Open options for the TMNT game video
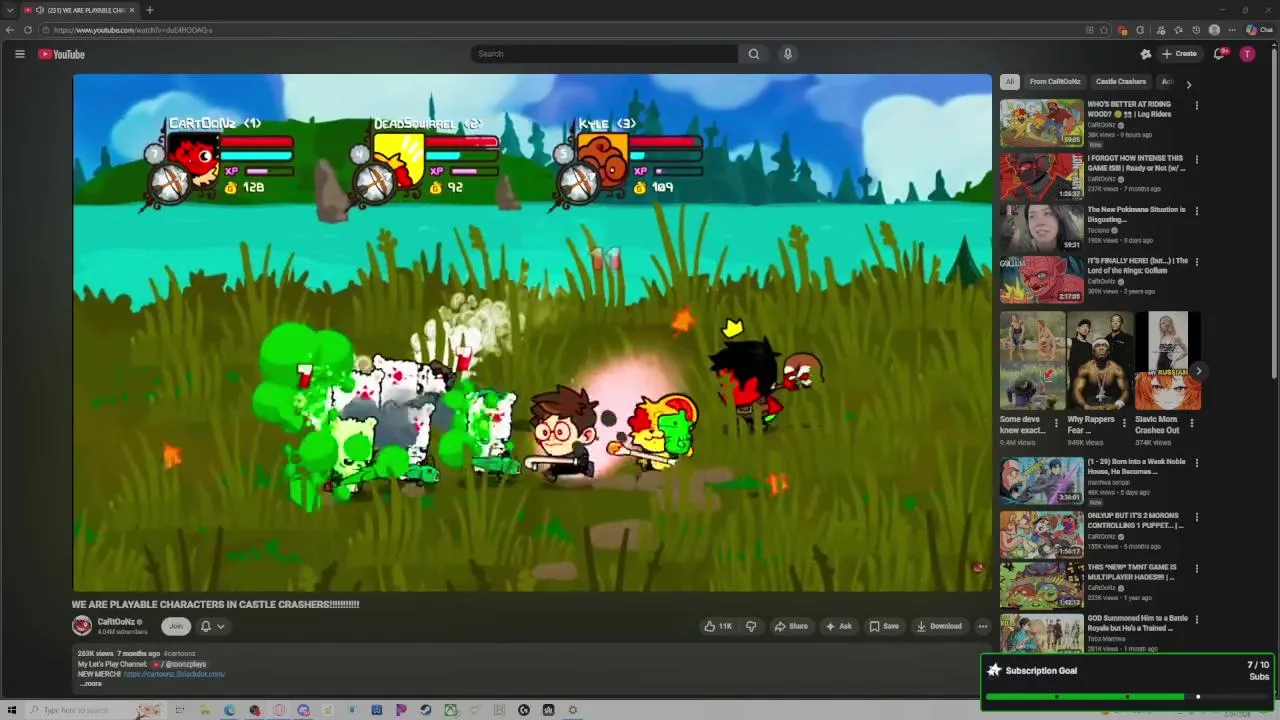The width and height of the screenshot is (1280, 720). pos(1197,568)
